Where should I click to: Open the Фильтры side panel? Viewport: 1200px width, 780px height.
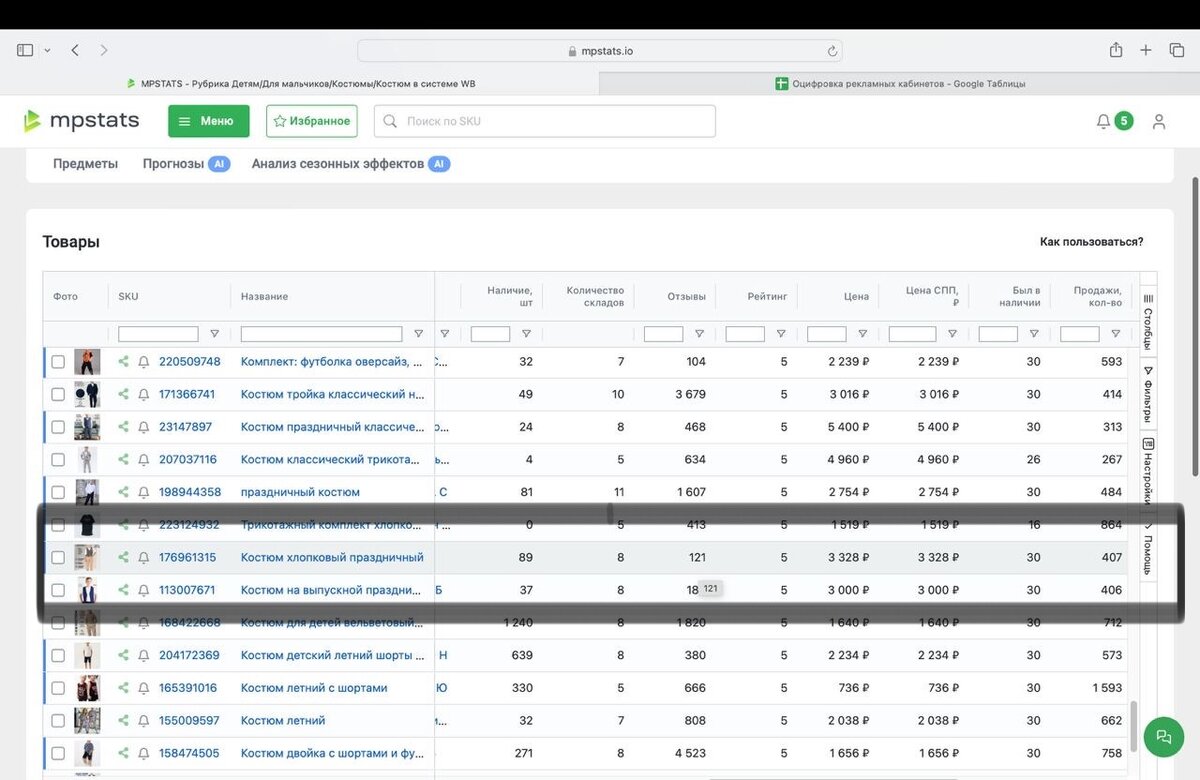tap(1148, 394)
